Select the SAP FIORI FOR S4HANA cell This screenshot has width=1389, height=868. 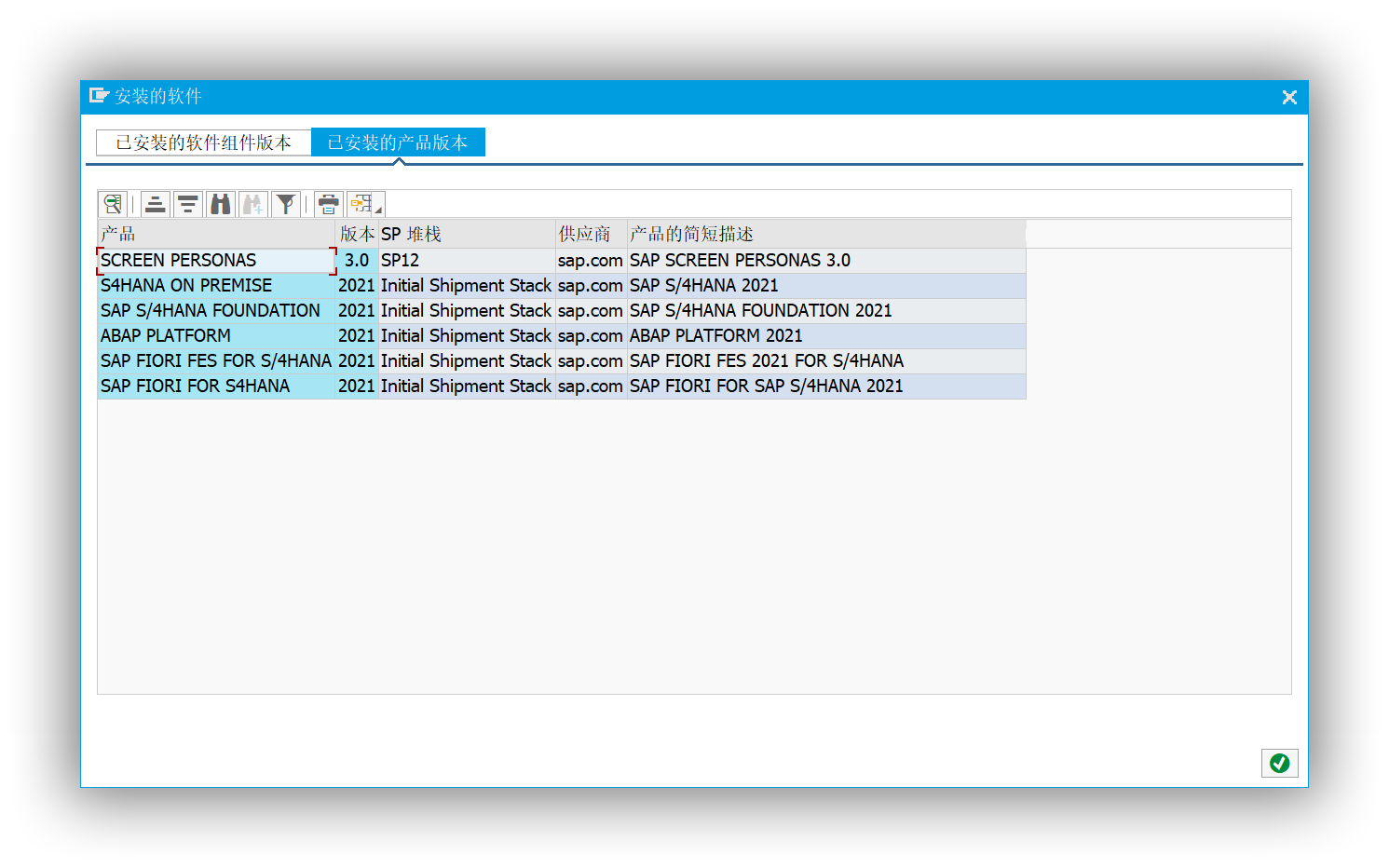point(216,387)
